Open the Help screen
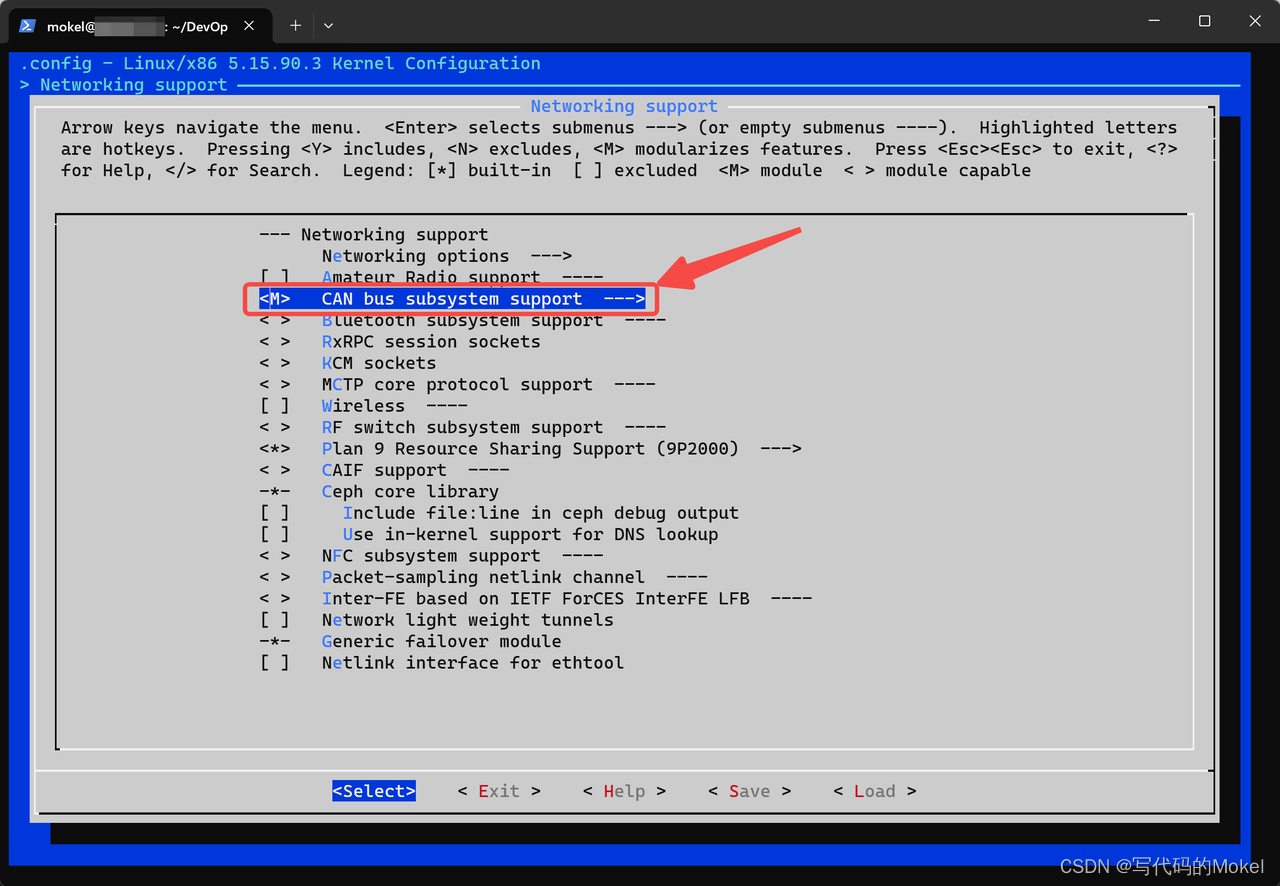 624,790
